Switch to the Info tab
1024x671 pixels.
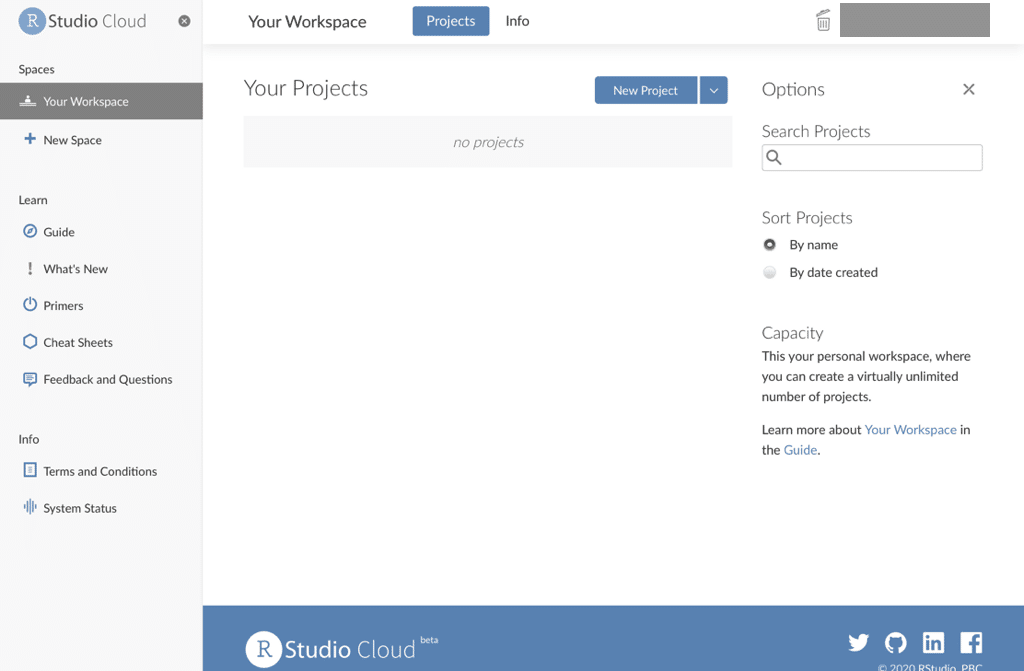[516, 20]
